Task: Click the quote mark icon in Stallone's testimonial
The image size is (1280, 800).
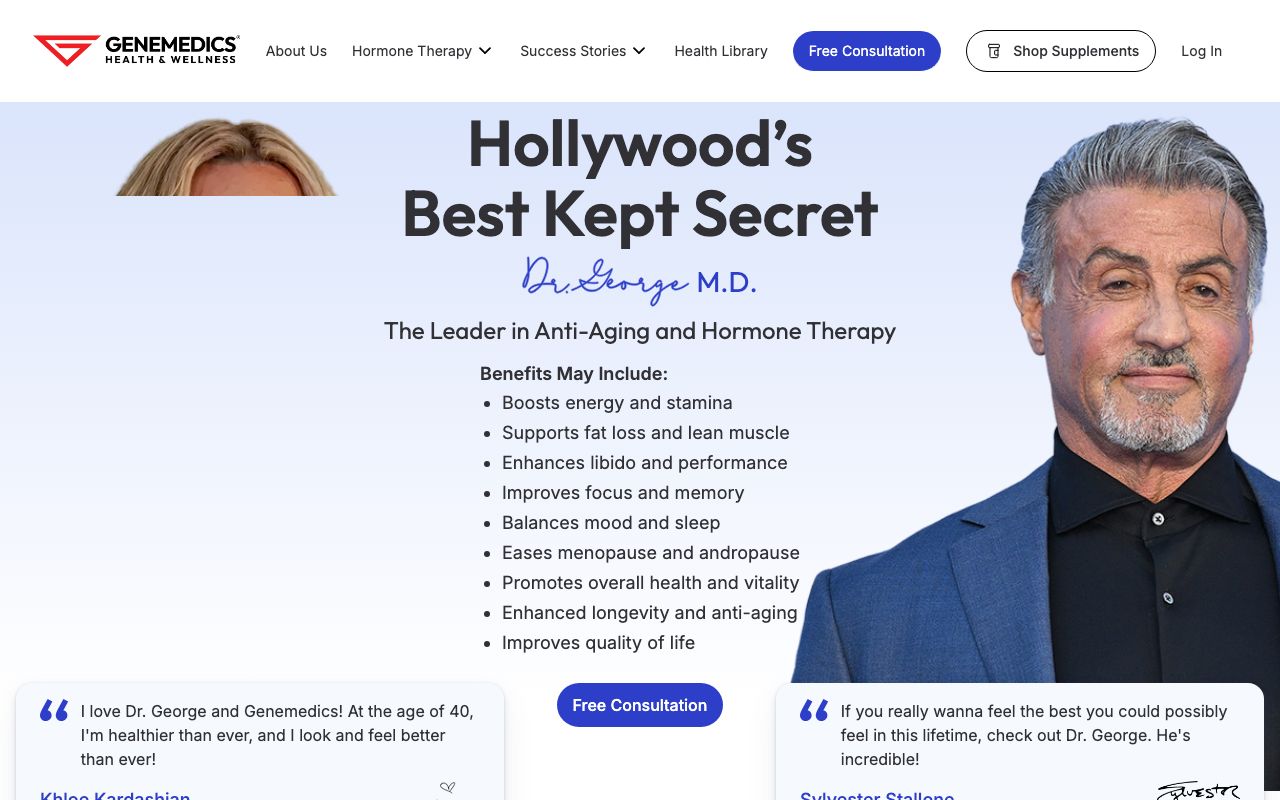Action: tap(814, 711)
